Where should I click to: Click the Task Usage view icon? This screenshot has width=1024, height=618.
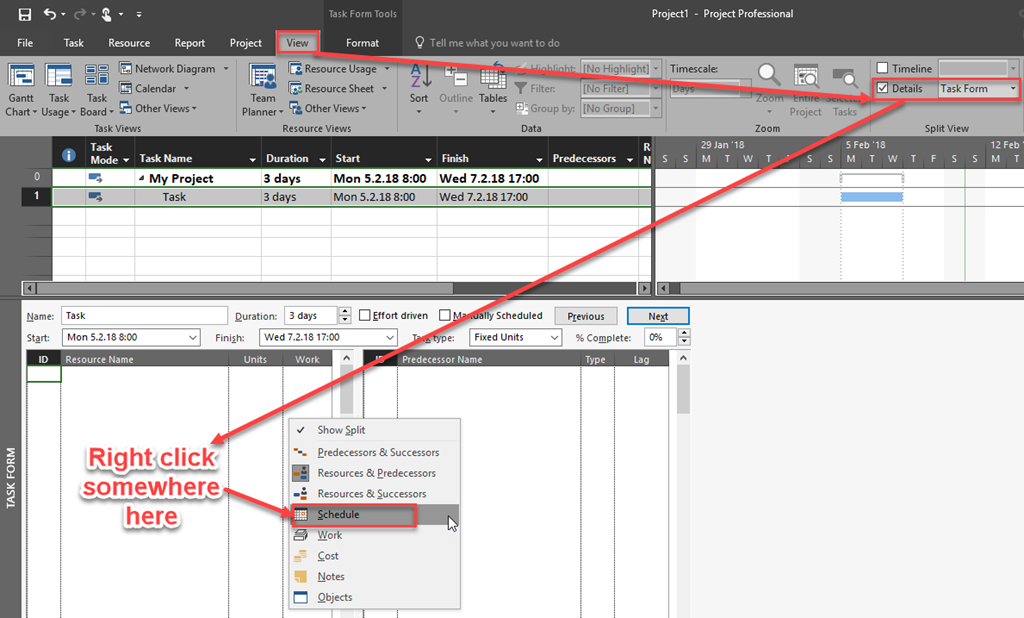tap(59, 78)
